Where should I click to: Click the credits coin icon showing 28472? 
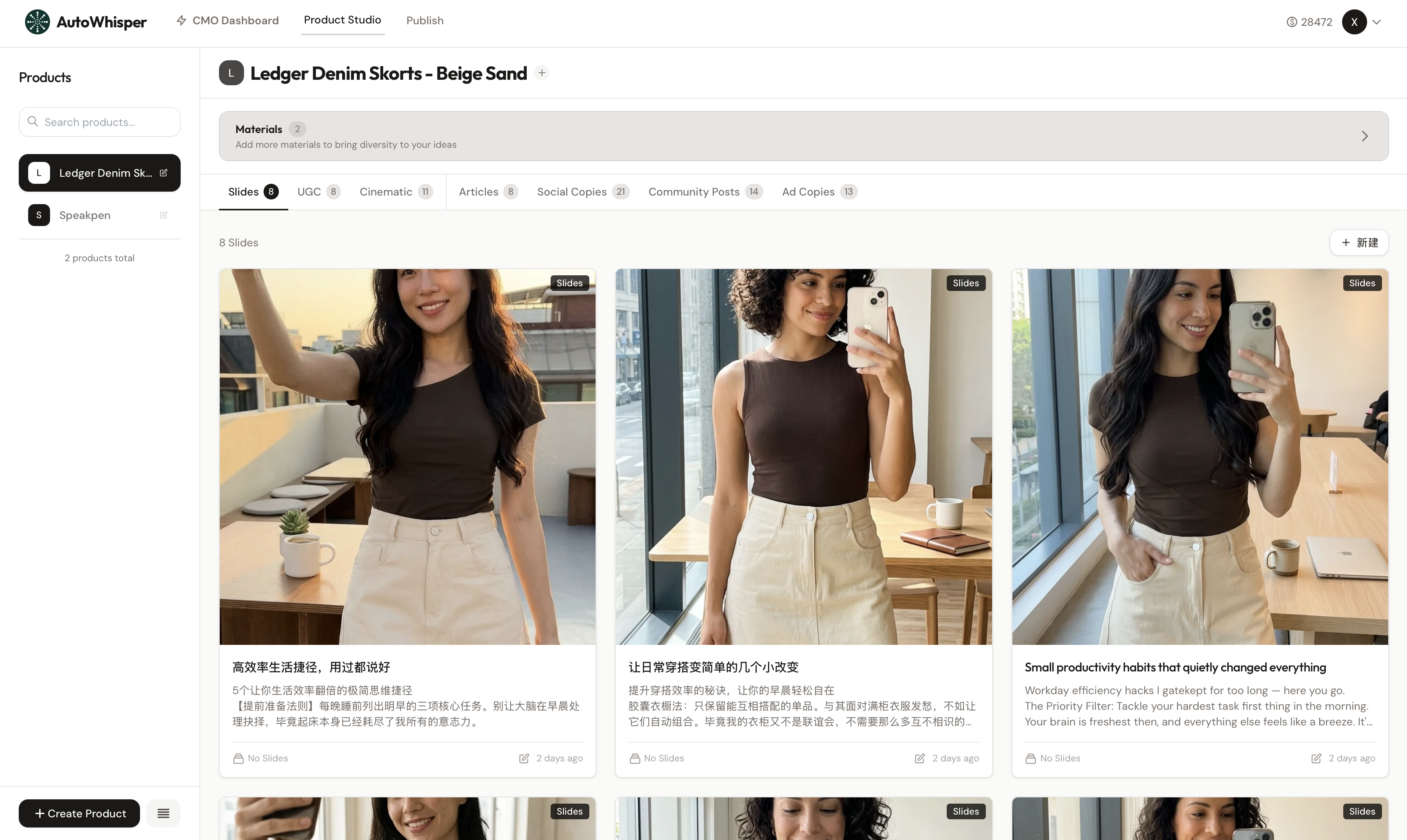click(1292, 22)
